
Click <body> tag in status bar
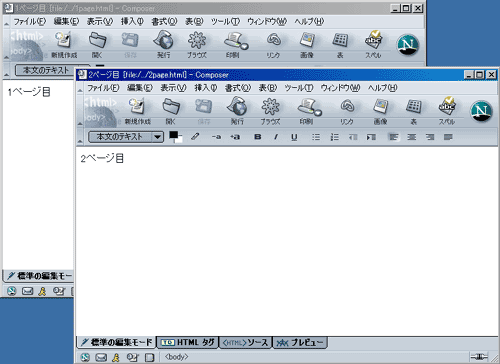coord(177,357)
